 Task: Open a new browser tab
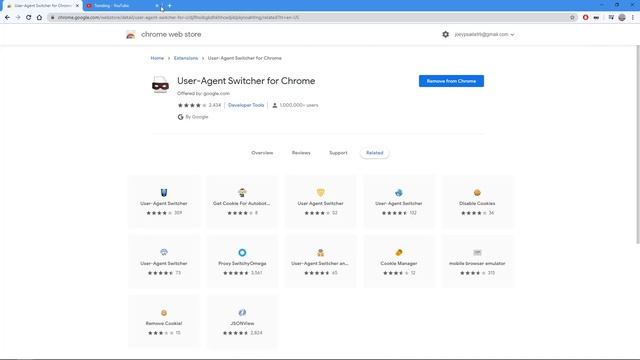tap(169, 6)
